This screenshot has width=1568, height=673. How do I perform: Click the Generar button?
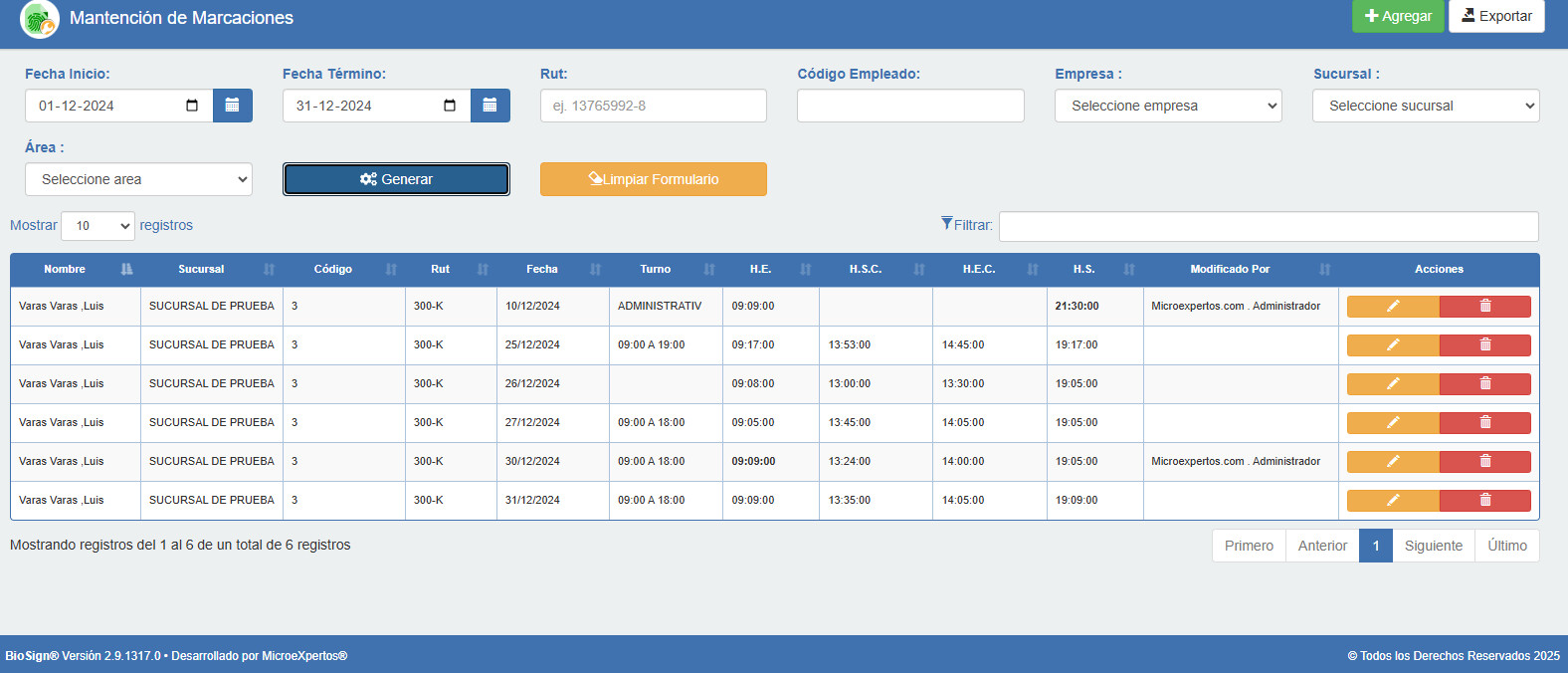[396, 179]
